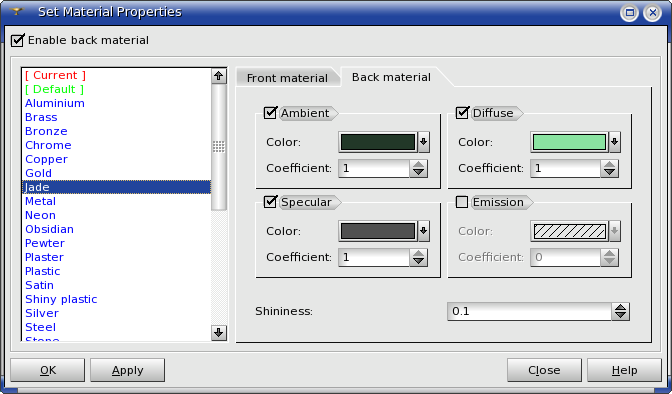Click the list scroll-up arrow icon

coord(219,76)
